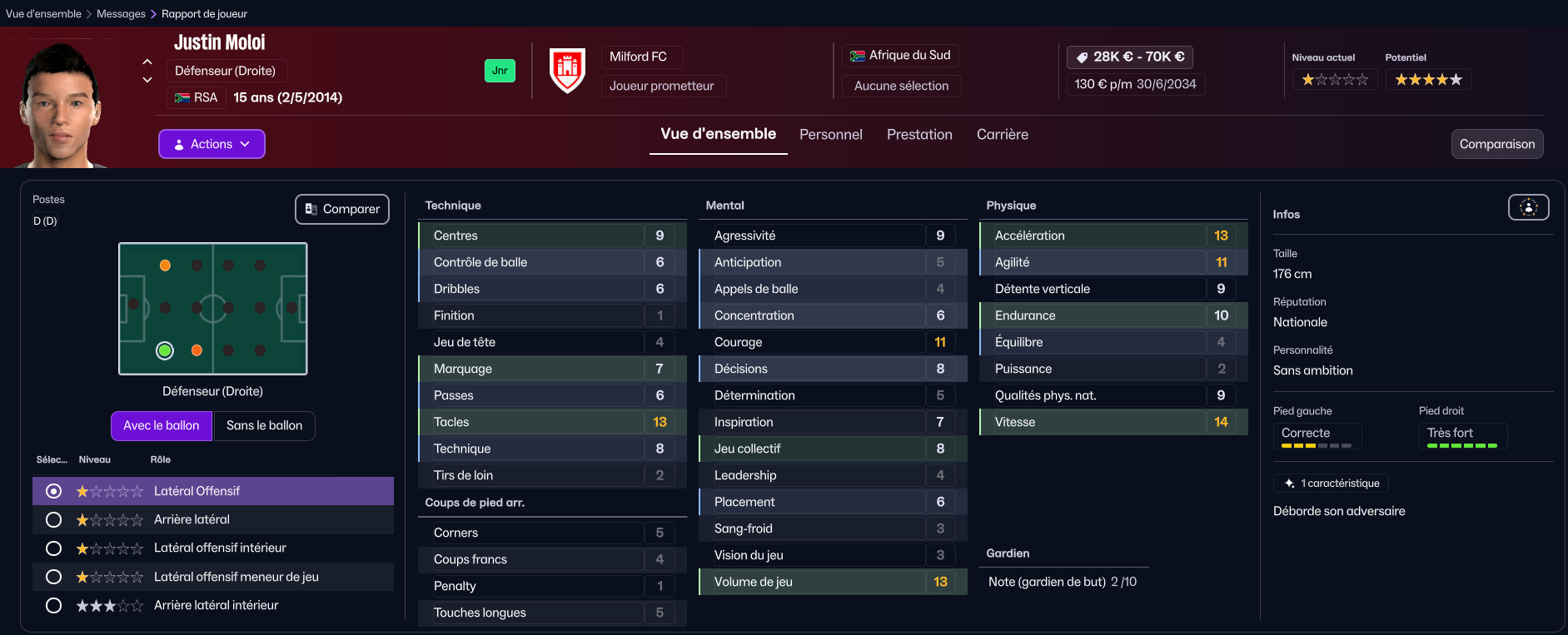Screen dimensions: 1568x635
Task: Click the Potentiel star rating
Action: (x=1428, y=80)
